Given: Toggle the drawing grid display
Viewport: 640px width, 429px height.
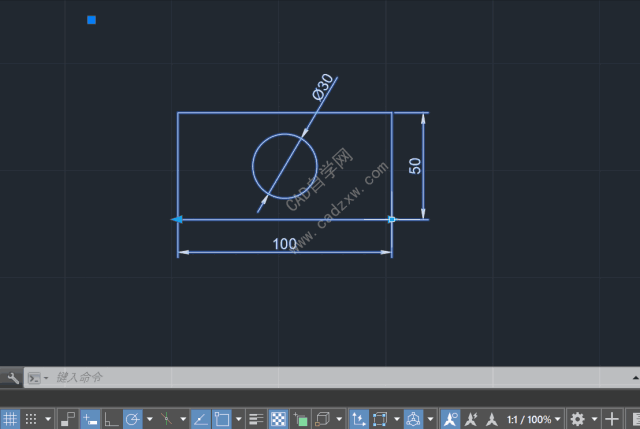Looking at the screenshot, I should pyautogui.click(x=10, y=419).
